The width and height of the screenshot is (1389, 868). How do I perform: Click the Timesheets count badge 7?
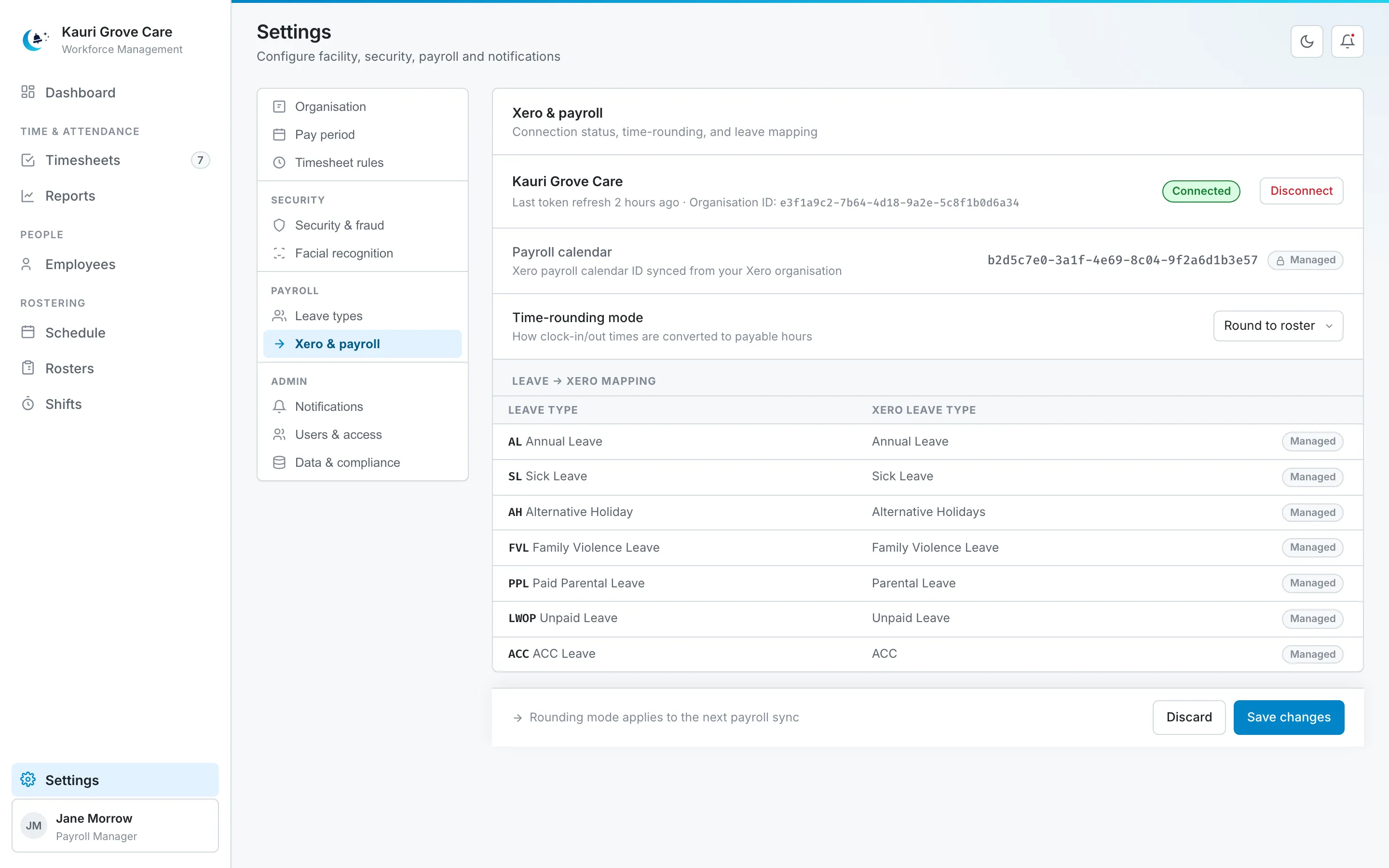tap(200, 160)
